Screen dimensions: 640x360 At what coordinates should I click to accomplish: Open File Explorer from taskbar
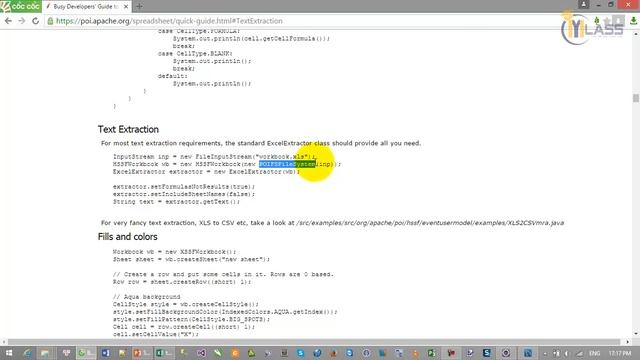coord(45,353)
